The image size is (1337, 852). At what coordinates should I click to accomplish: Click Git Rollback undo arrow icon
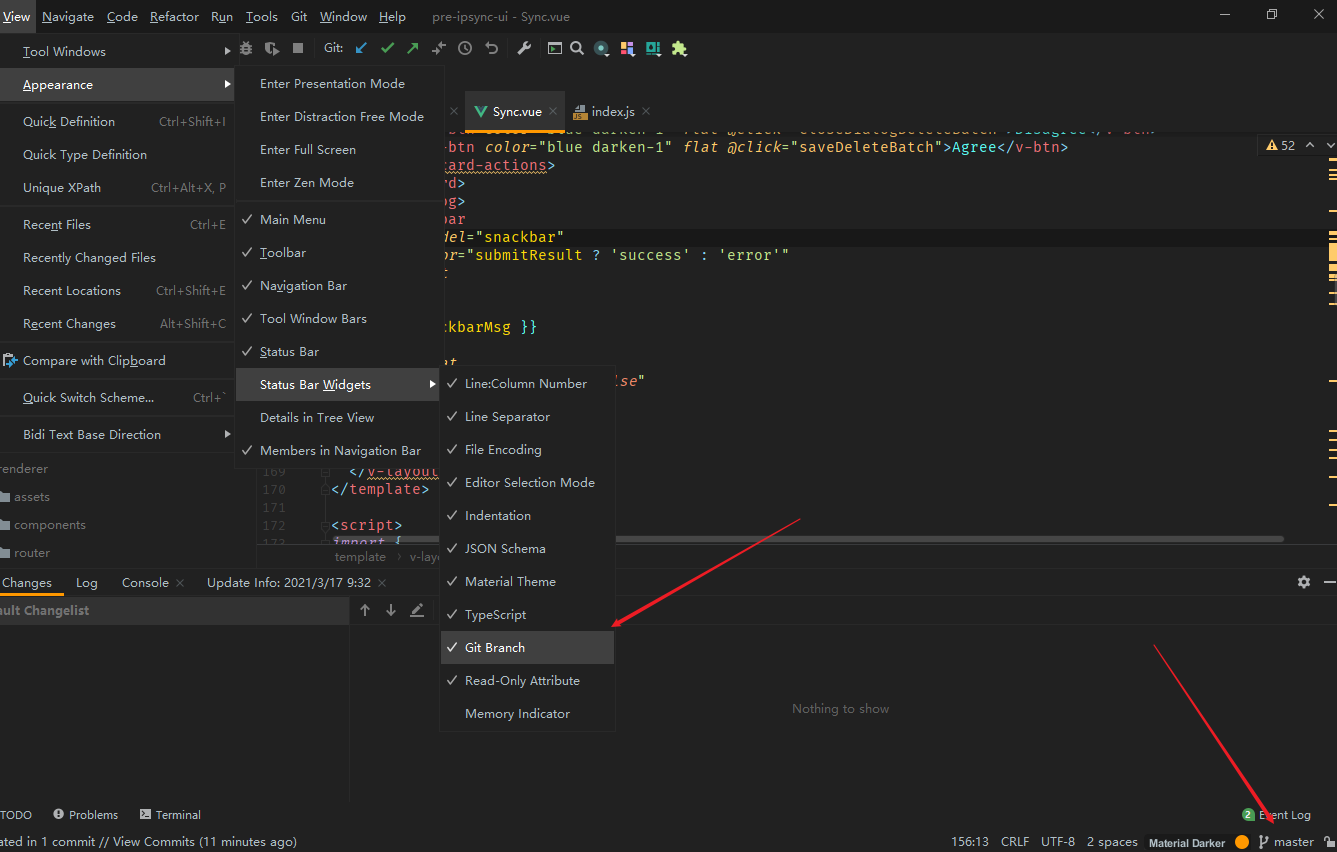[491, 48]
